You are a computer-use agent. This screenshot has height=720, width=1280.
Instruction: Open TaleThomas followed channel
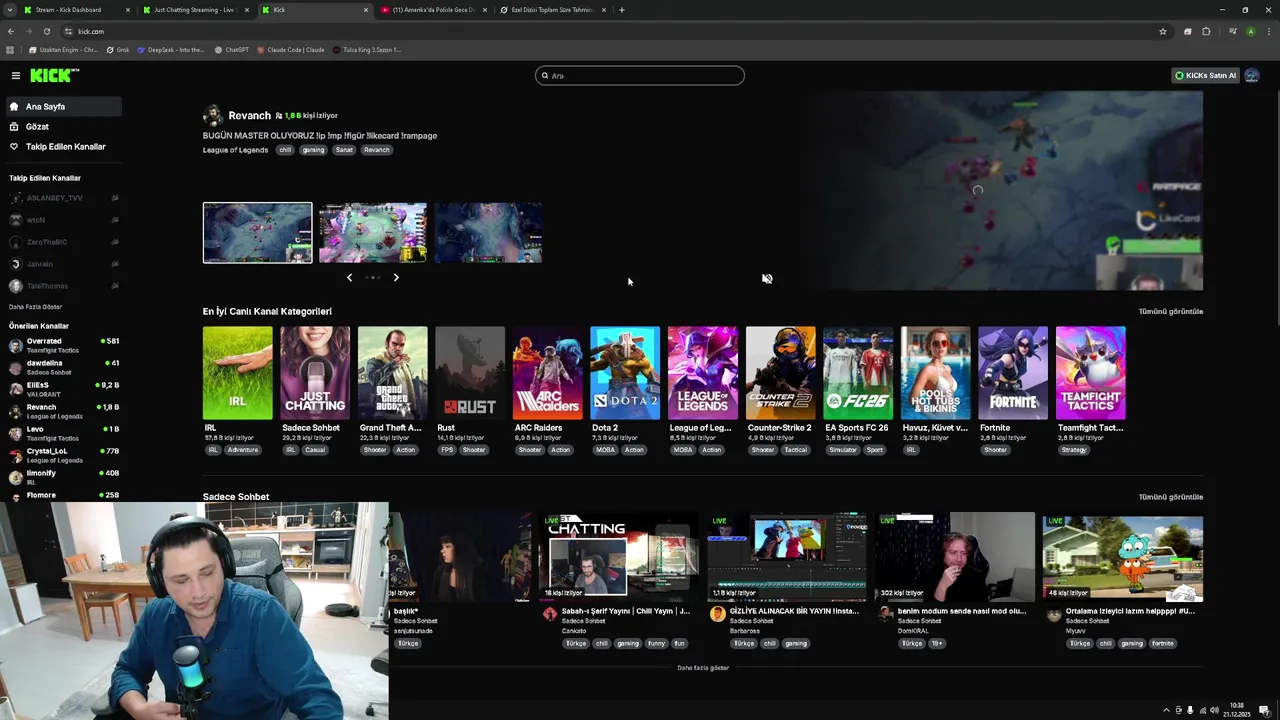coord(62,286)
